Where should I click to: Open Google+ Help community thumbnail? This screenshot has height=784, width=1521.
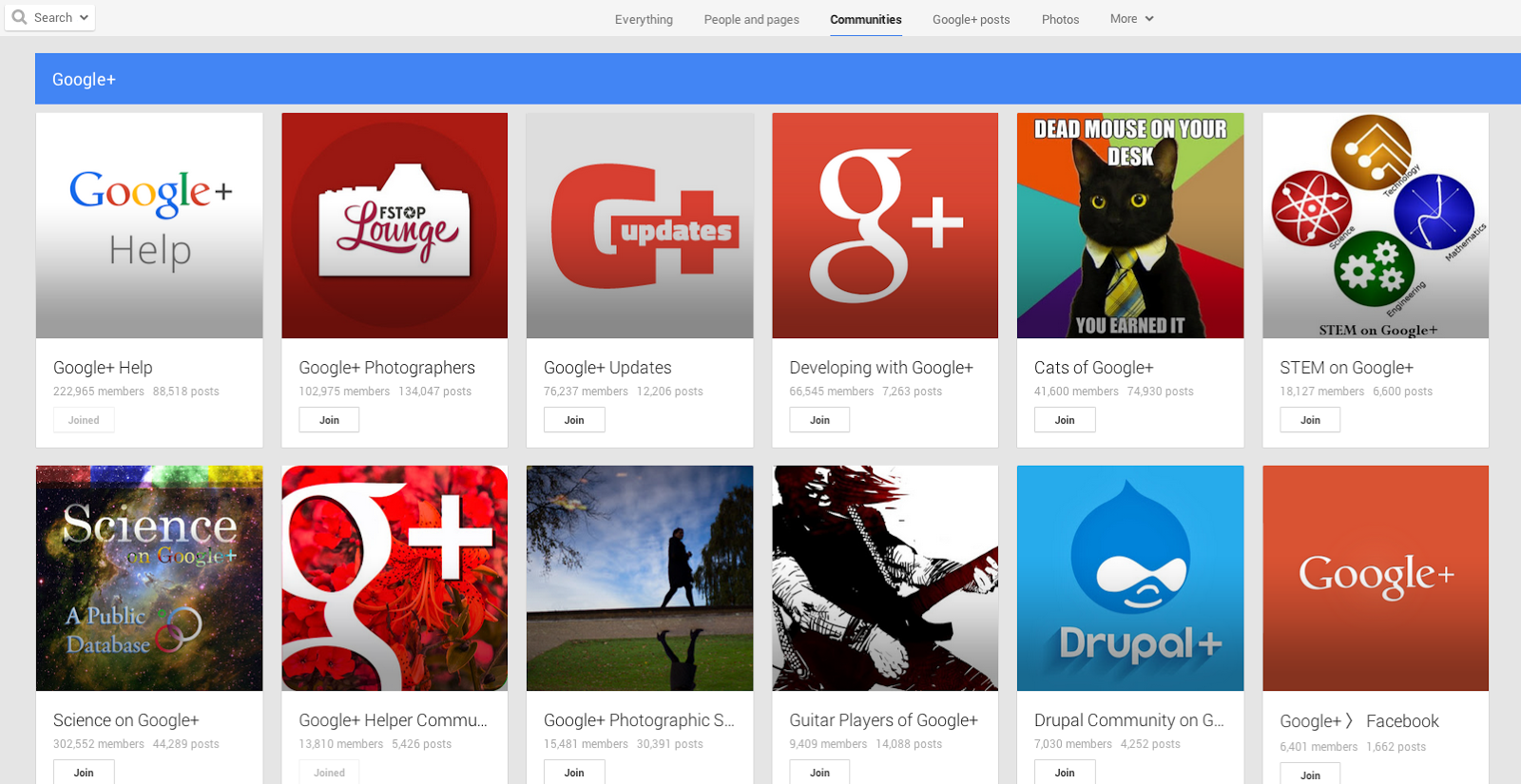coord(149,225)
